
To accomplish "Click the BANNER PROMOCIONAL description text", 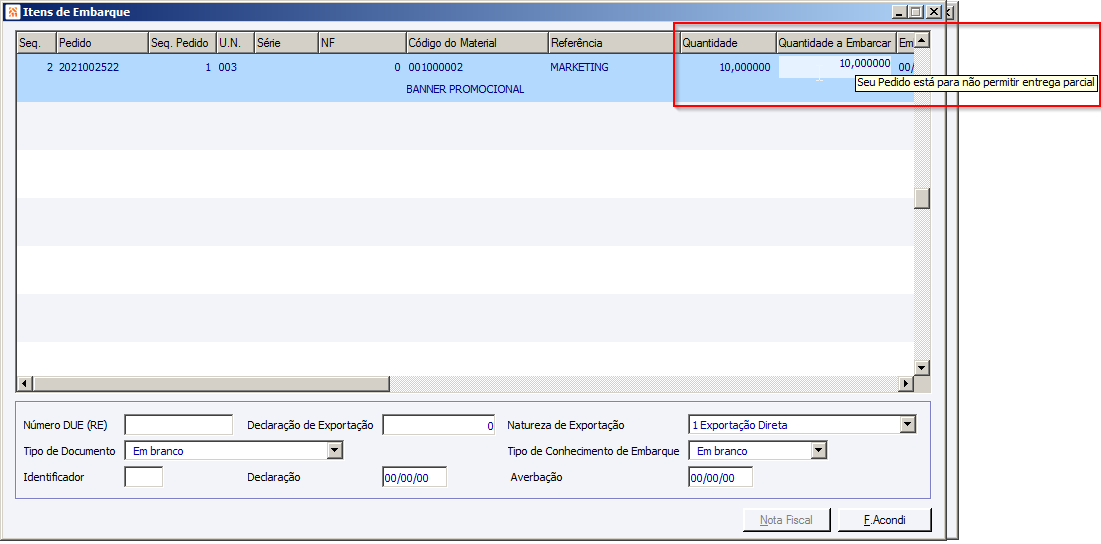I will point(465,90).
